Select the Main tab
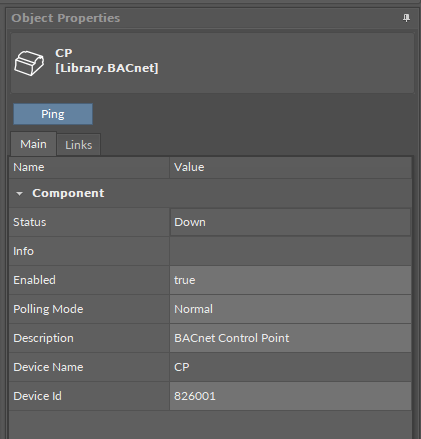 pyautogui.click(x=33, y=144)
